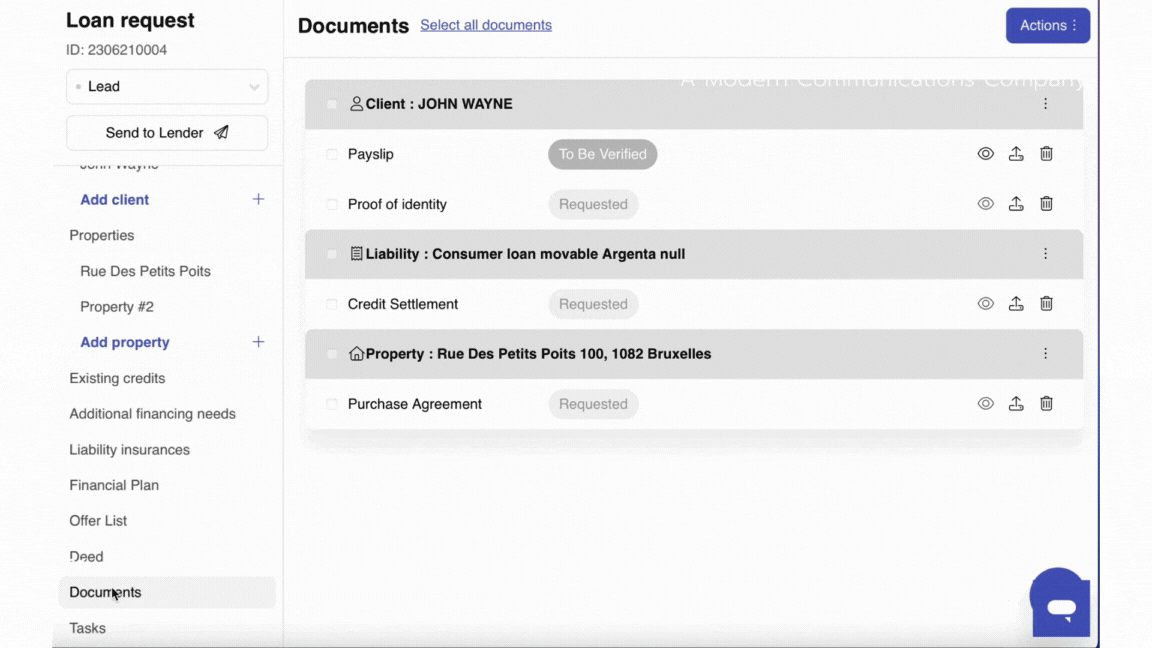Click the To Be Verified status badge
Image resolution: width=1152 pixels, height=648 pixels.
click(x=602, y=154)
